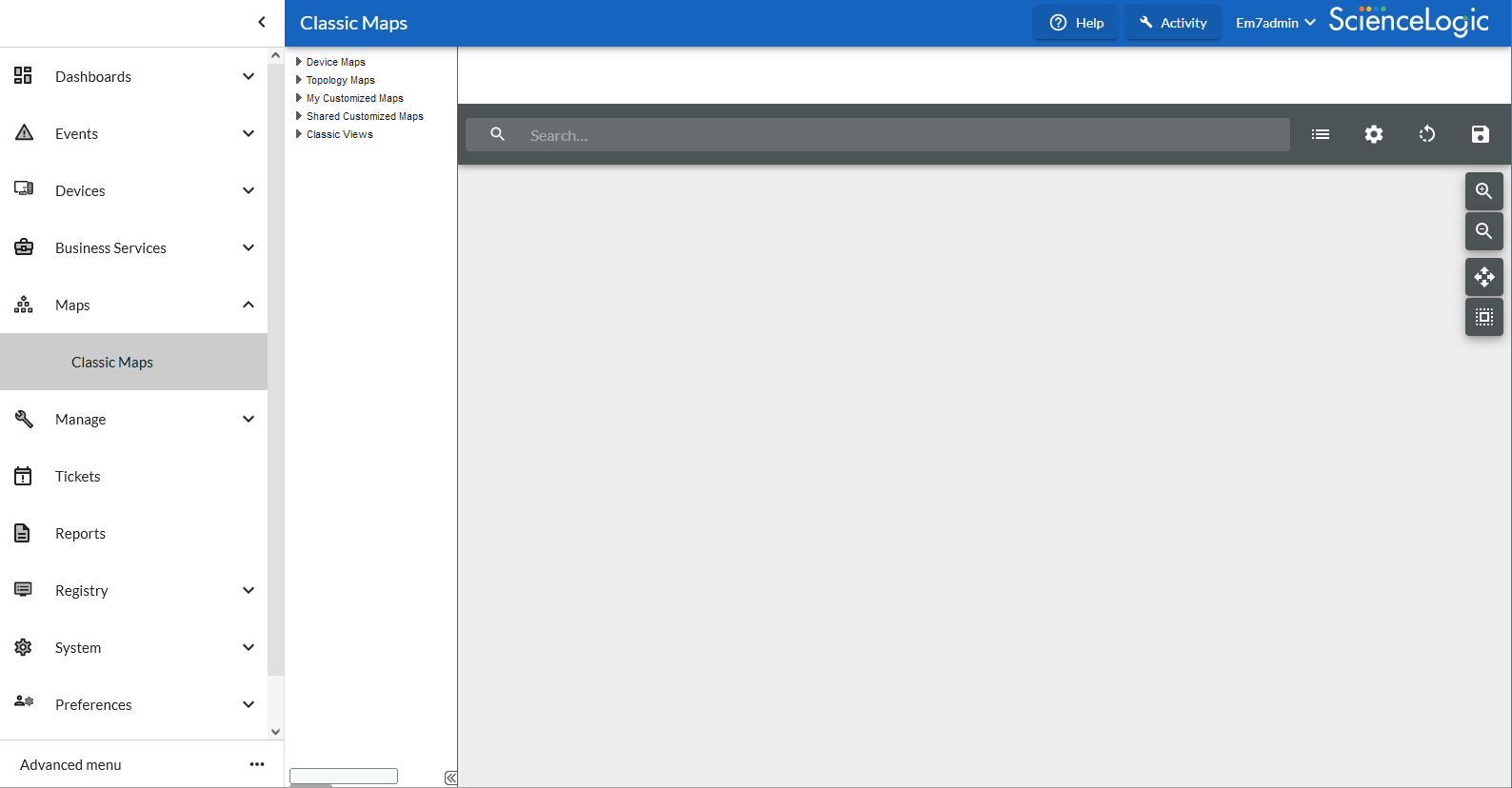Open Tickets in the sidebar

78,476
